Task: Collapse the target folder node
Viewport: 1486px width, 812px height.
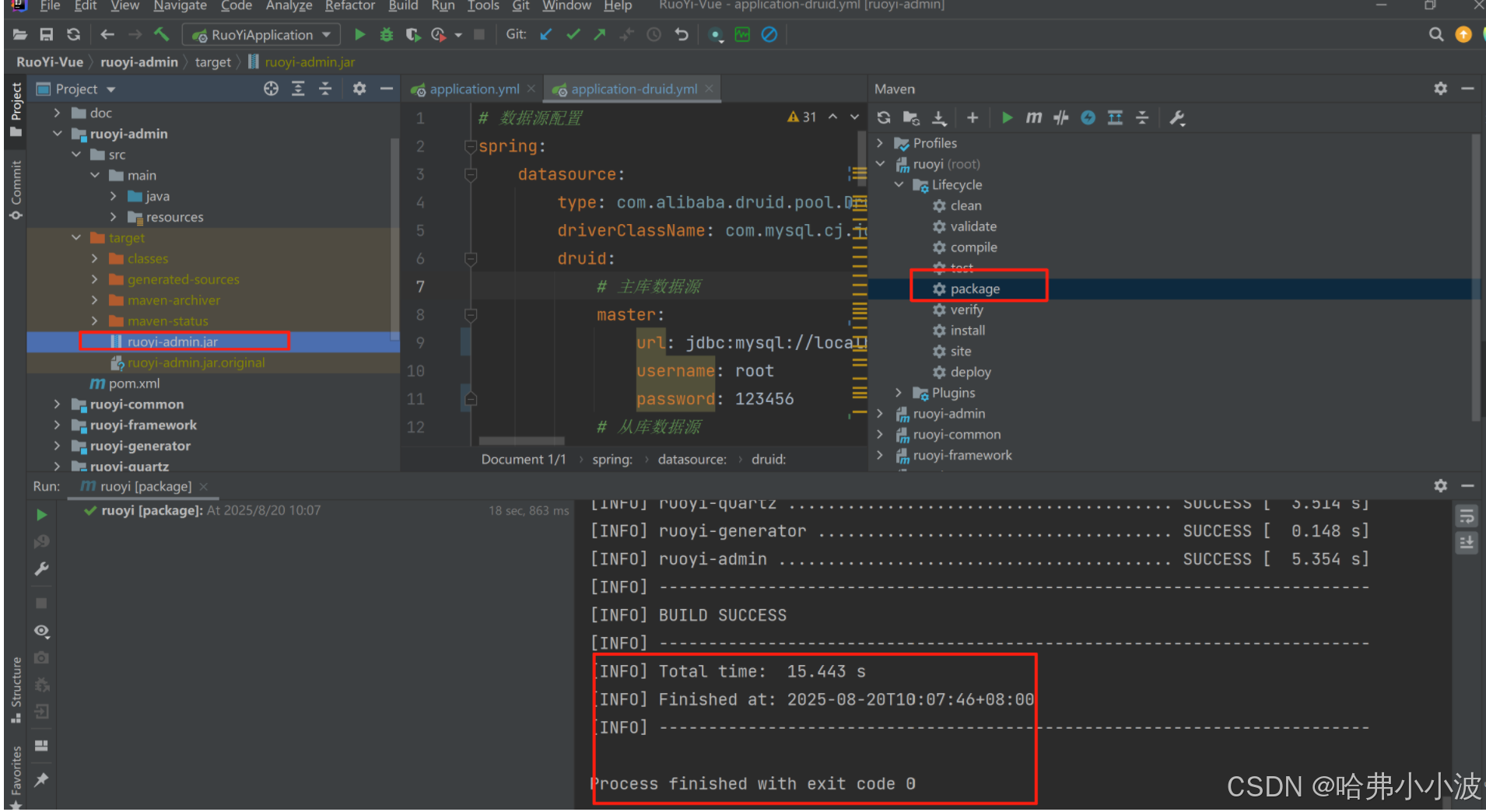Action: [x=75, y=238]
